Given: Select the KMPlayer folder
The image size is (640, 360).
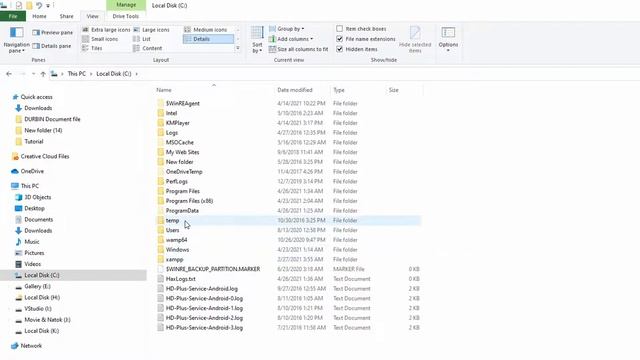Looking at the screenshot, I should 178,123.
